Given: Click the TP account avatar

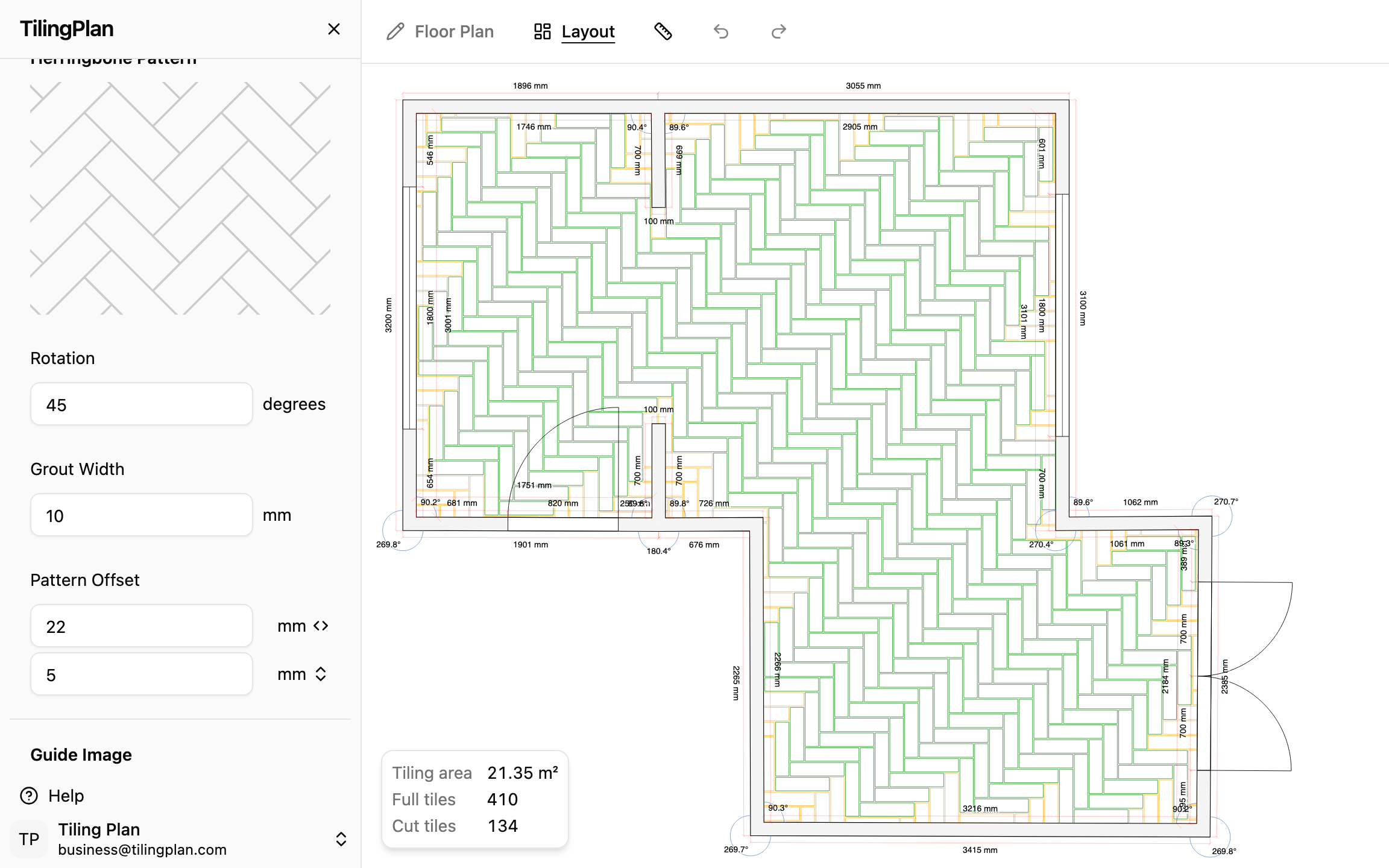Looking at the screenshot, I should pos(29,839).
